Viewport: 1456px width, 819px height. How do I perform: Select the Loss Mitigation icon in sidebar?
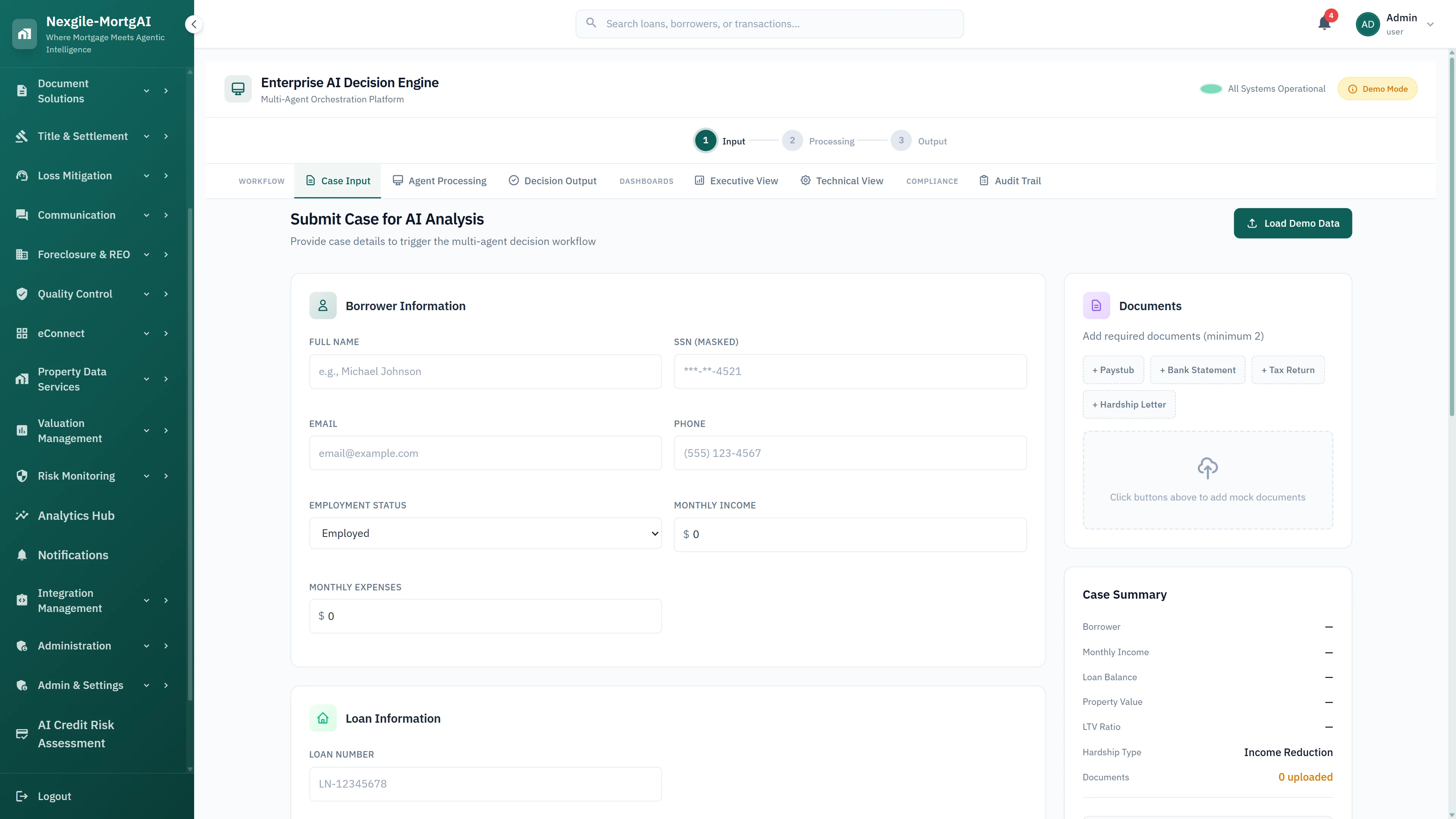tap(22, 175)
